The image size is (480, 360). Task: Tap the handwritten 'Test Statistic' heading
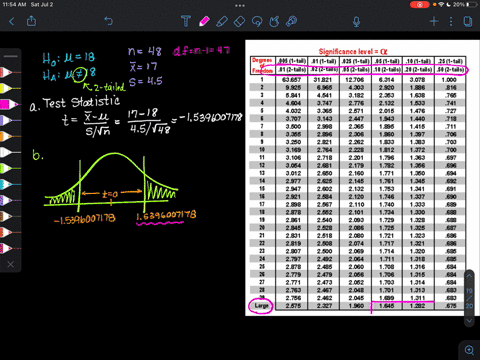point(81,102)
